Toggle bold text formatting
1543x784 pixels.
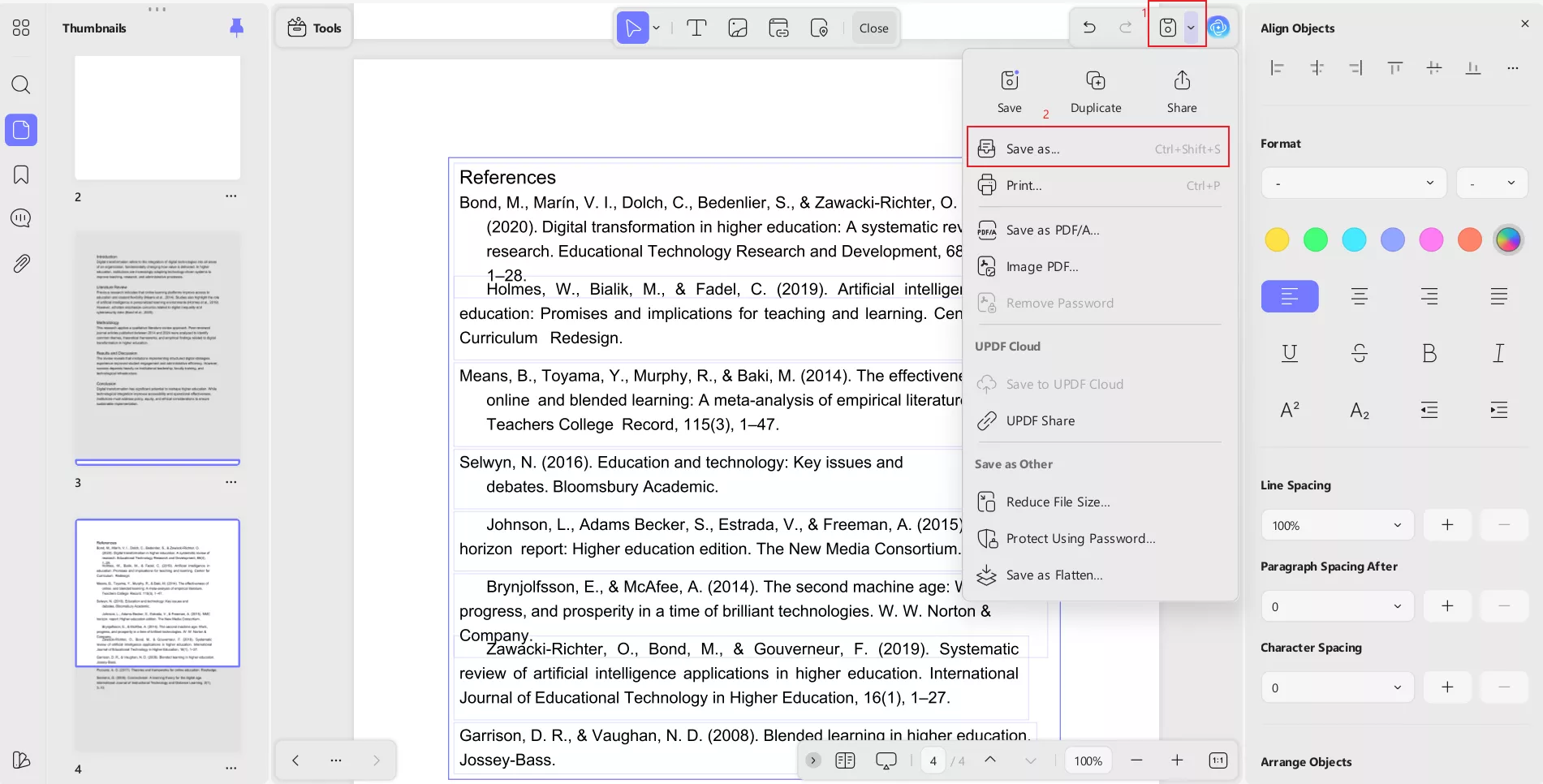coord(1429,353)
